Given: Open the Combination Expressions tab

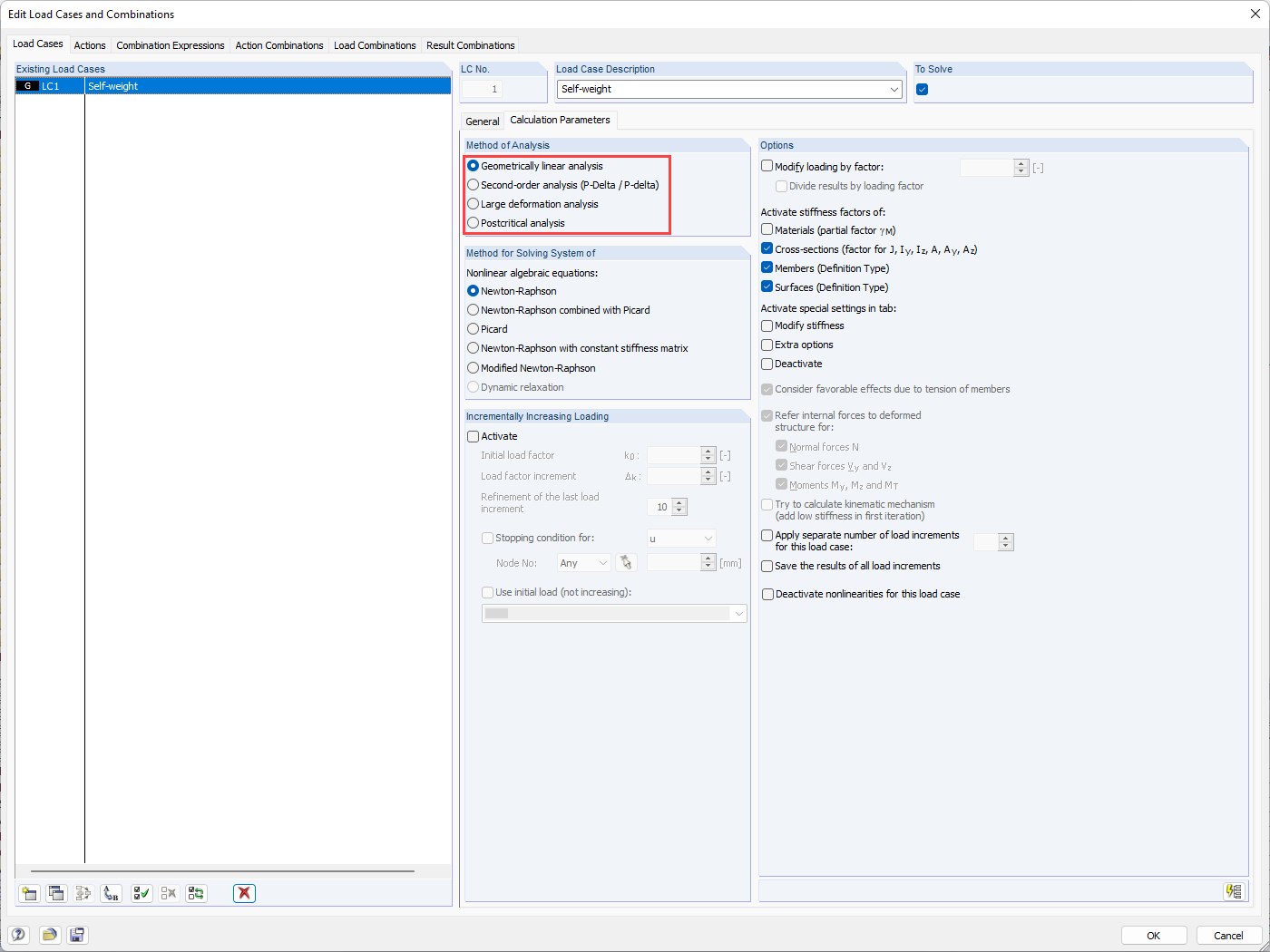Looking at the screenshot, I should tap(171, 45).
